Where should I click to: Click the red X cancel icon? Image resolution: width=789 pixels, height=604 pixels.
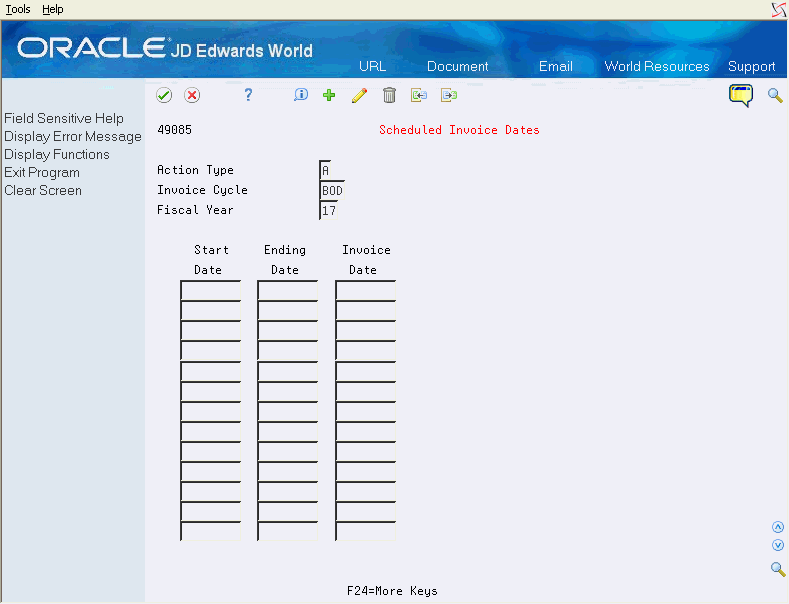[x=192, y=95]
